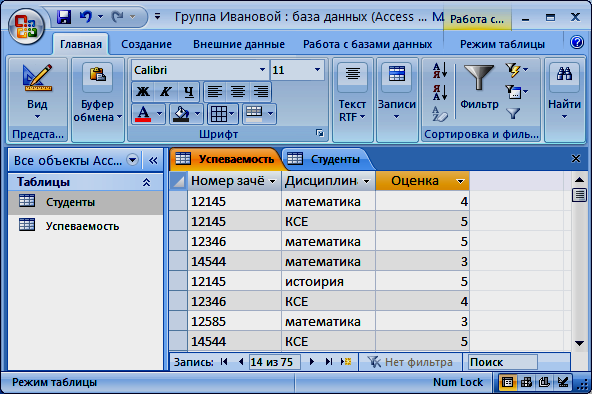Undo the last action
This screenshot has width=592, height=394.
(x=86, y=17)
